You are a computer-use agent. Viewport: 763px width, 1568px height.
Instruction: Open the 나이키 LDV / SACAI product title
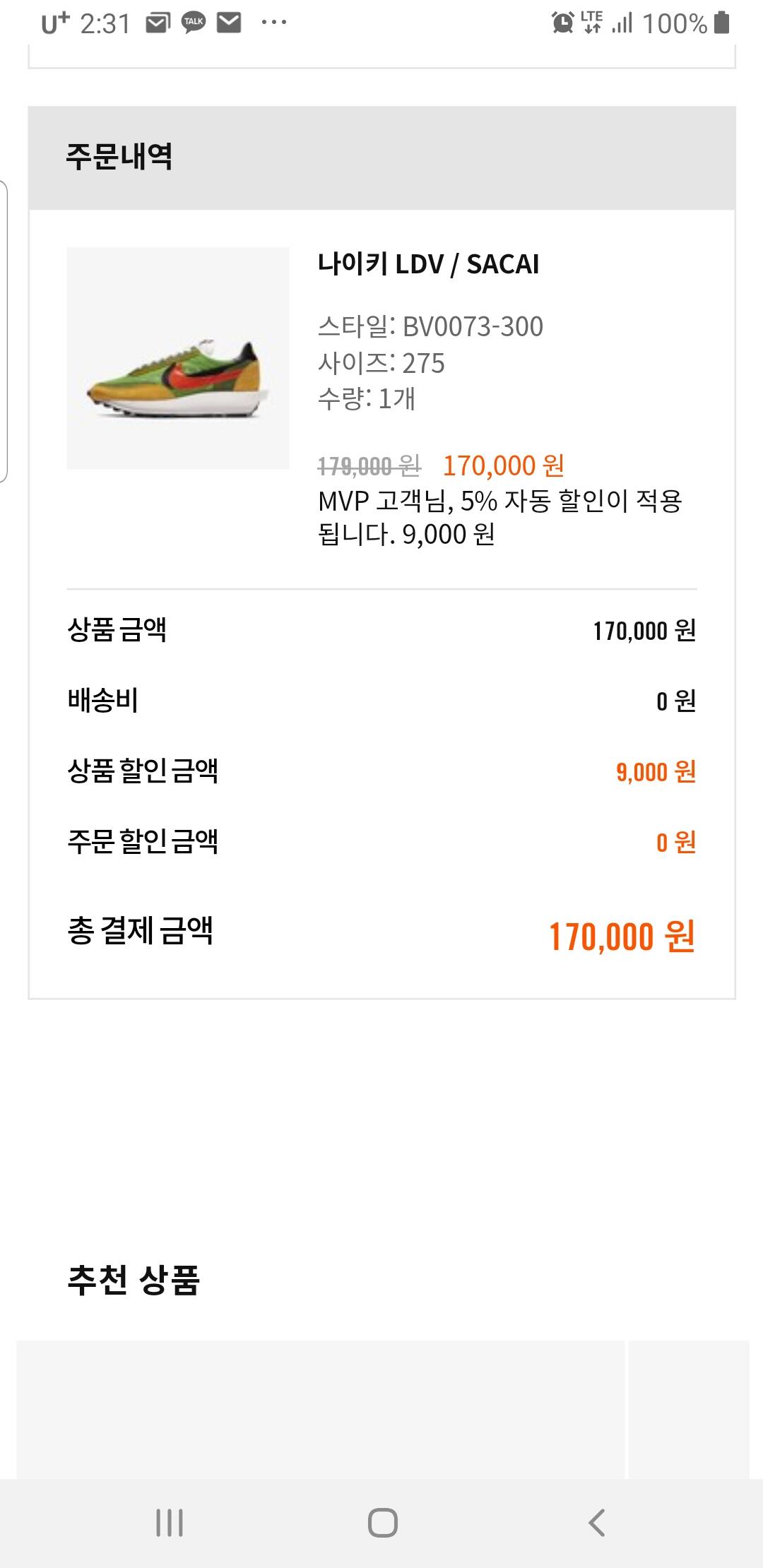pyautogui.click(x=428, y=264)
